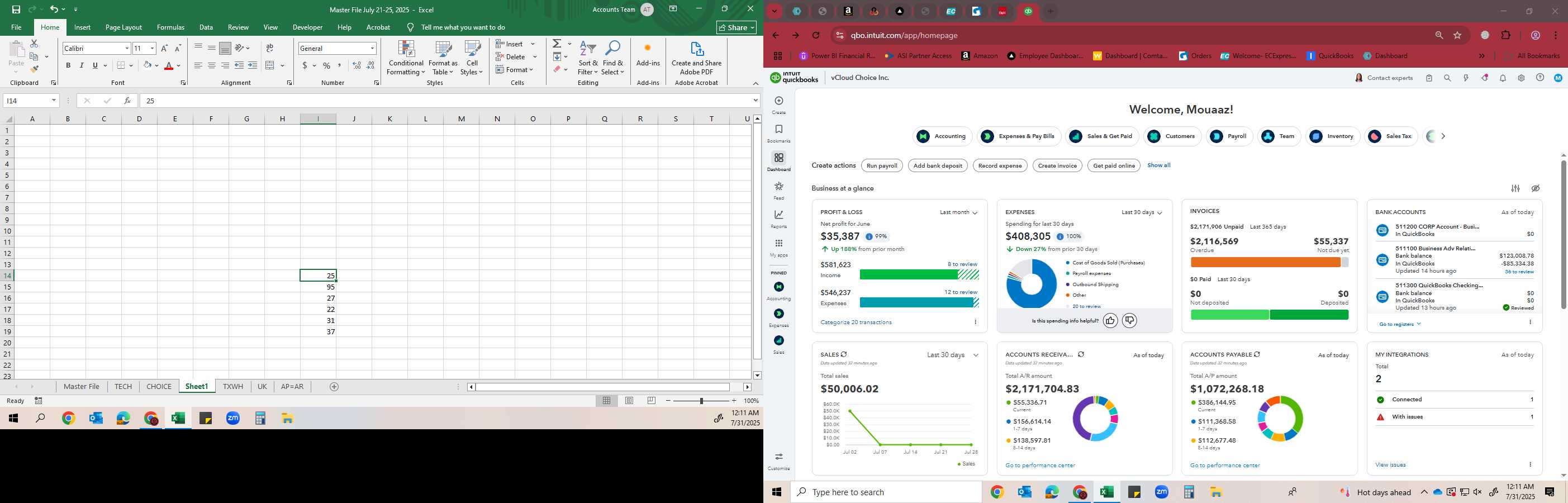This screenshot has width=1568, height=503.
Task: Expand the Excel formula bar
Action: [x=756, y=101]
